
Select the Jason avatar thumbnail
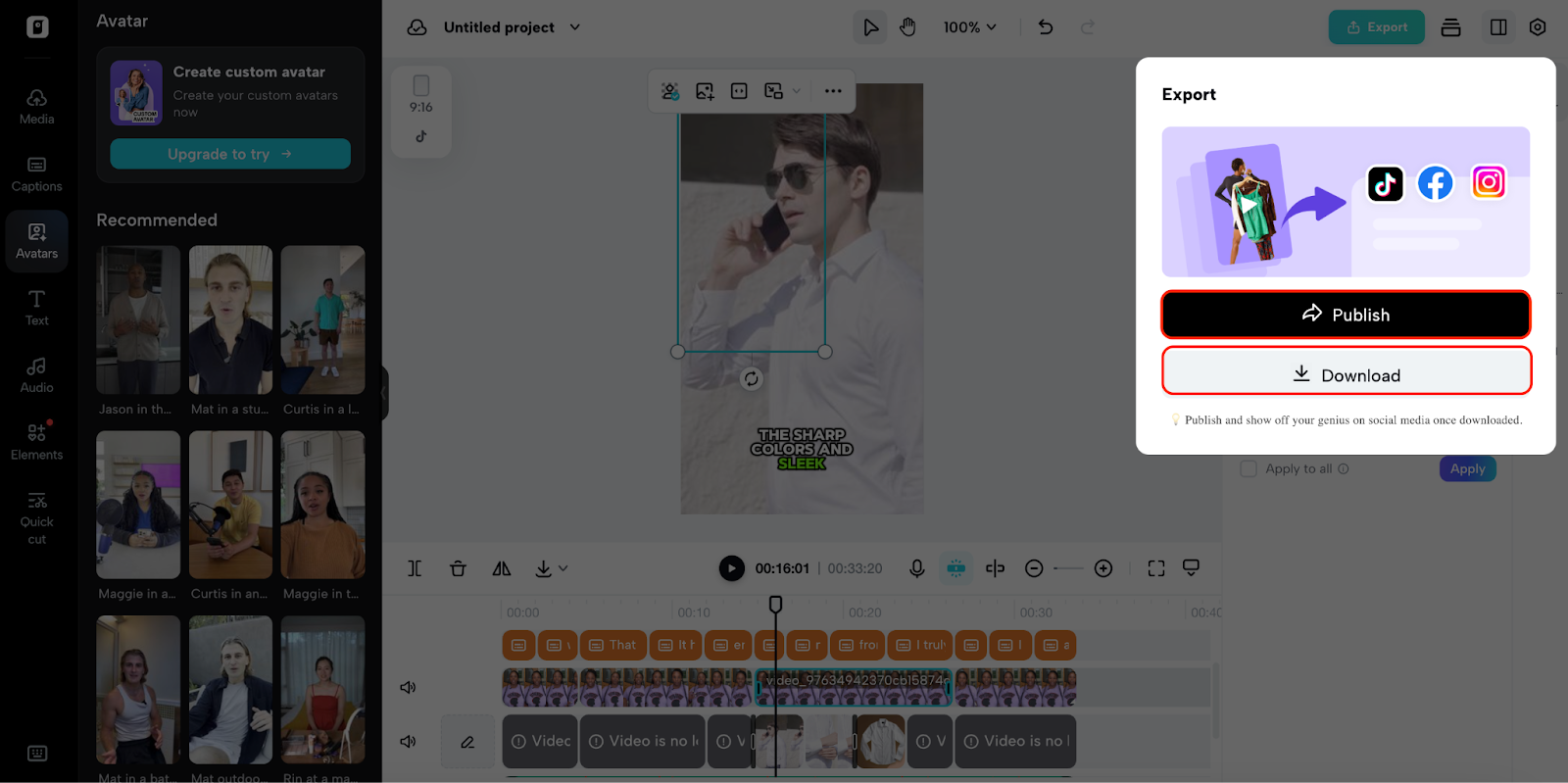(138, 319)
